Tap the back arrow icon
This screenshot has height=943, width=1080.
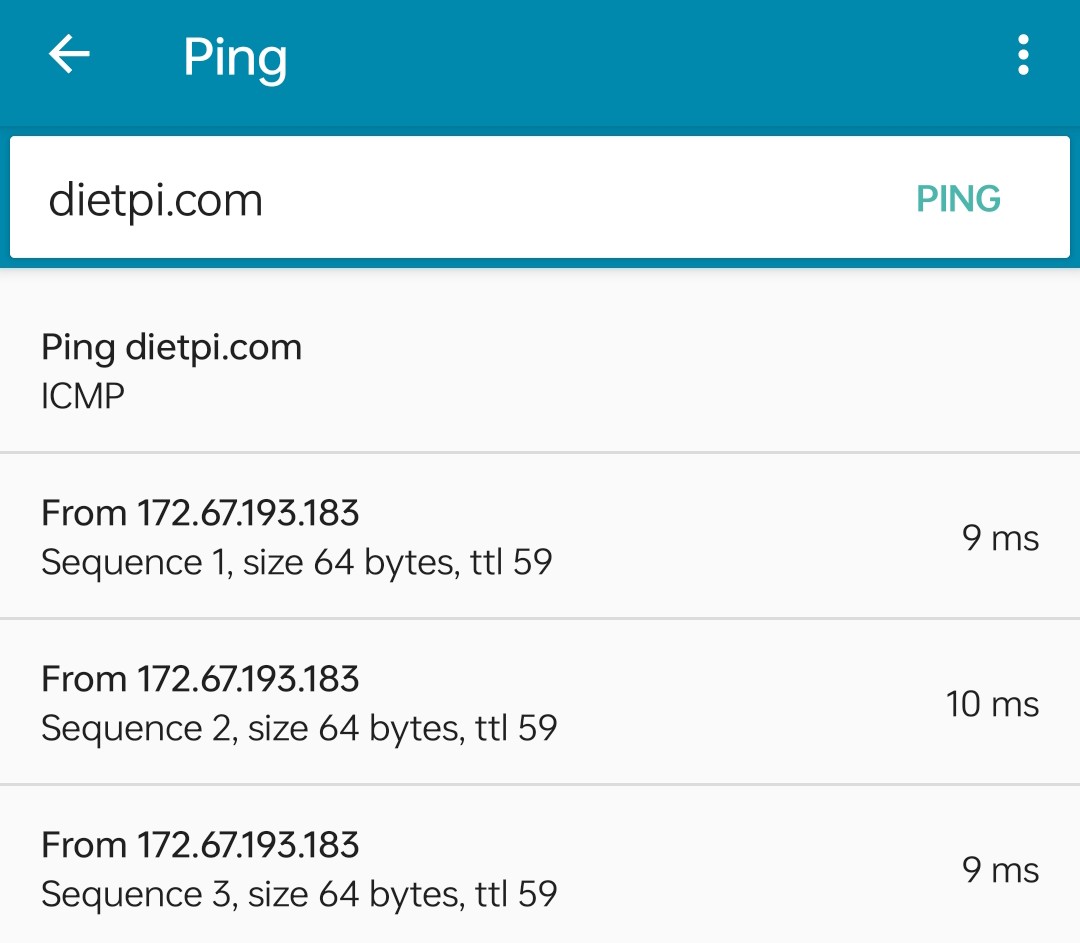(x=69, y=54)
